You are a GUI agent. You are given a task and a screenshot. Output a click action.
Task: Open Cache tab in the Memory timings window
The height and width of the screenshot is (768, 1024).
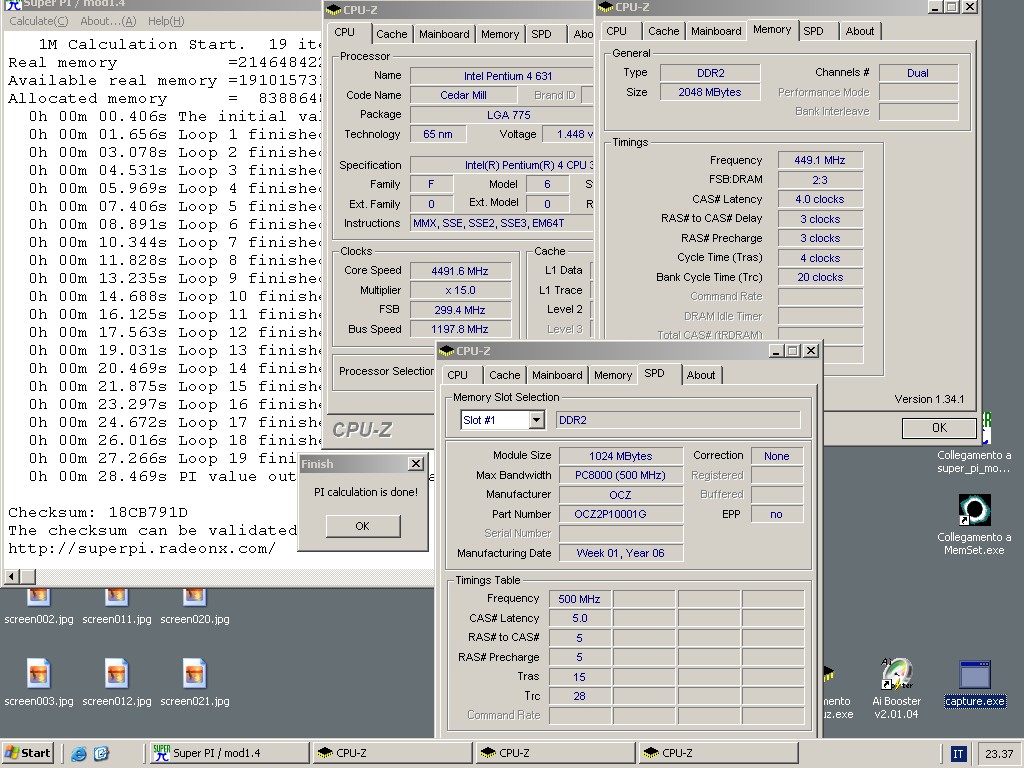[x=664, y=31]
